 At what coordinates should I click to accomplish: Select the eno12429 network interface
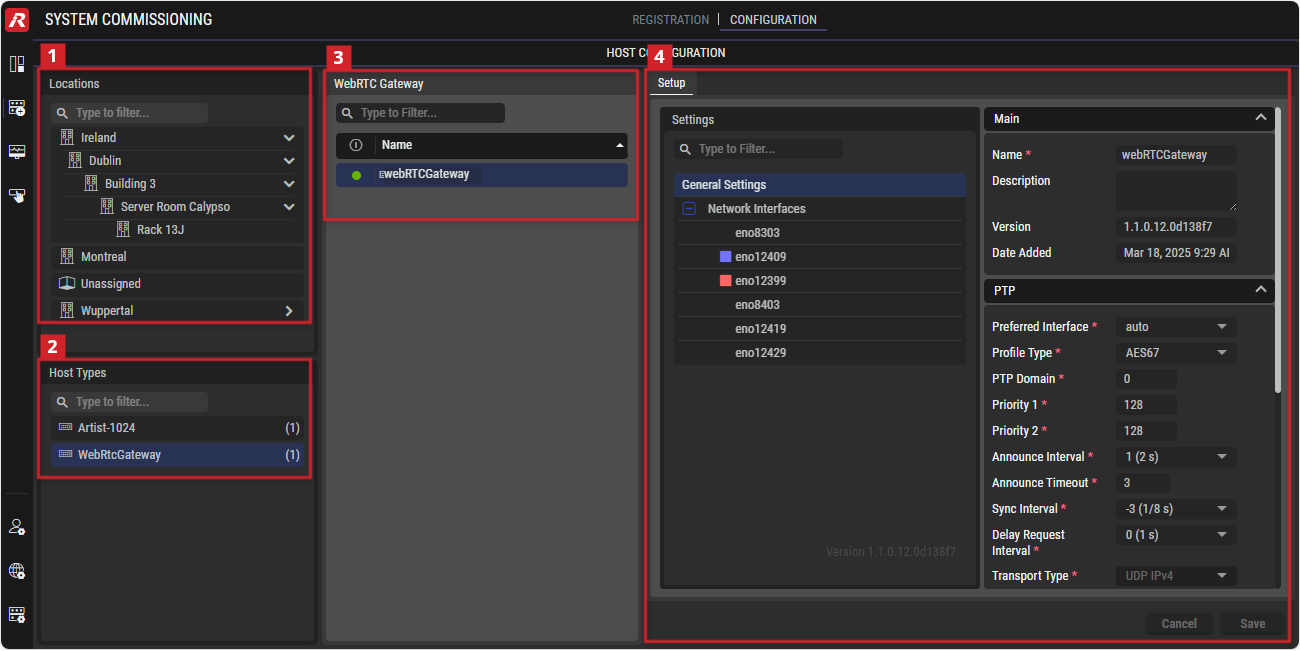820,353
